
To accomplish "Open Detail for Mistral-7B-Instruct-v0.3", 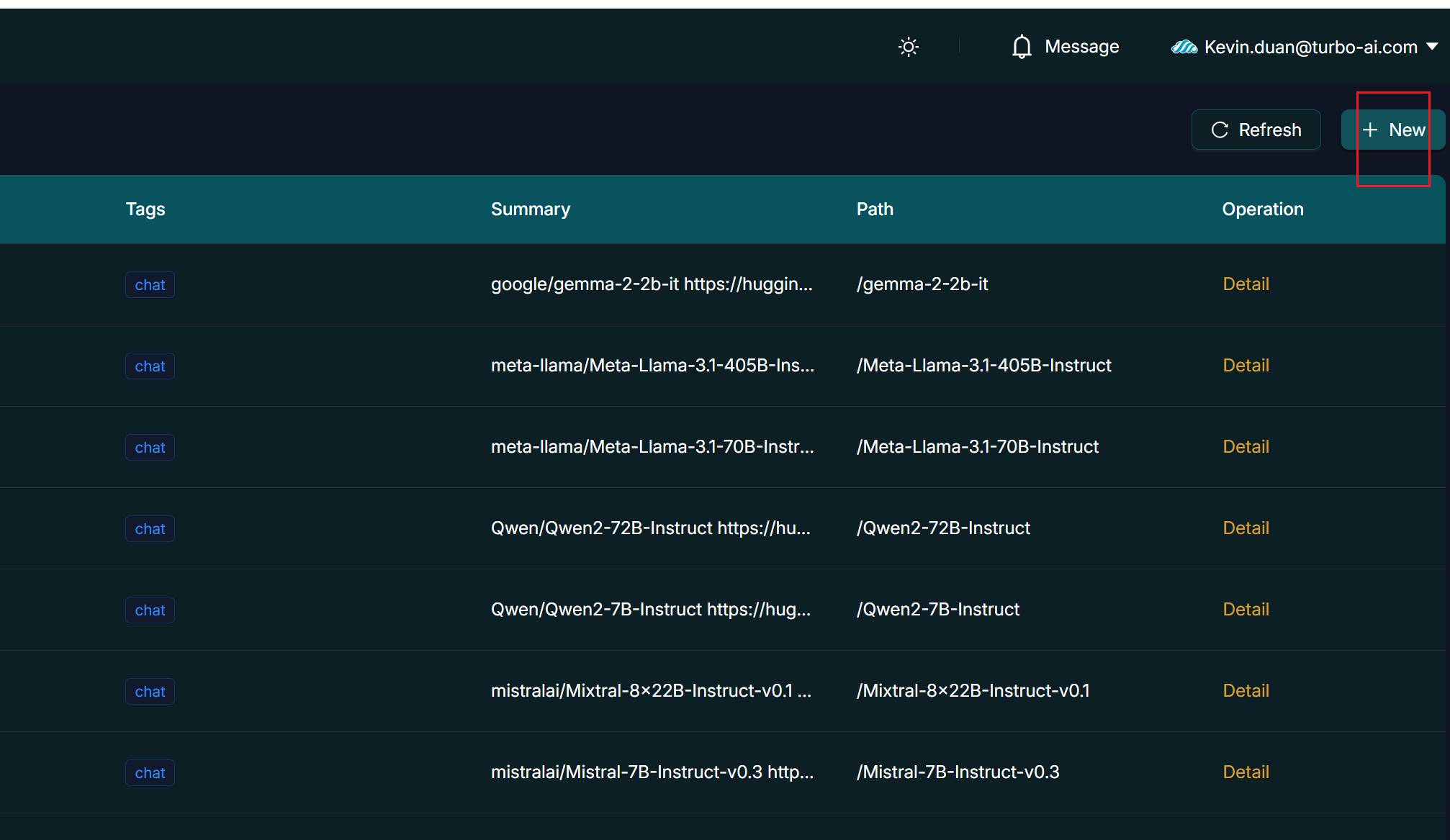I will click(1246, 772).
